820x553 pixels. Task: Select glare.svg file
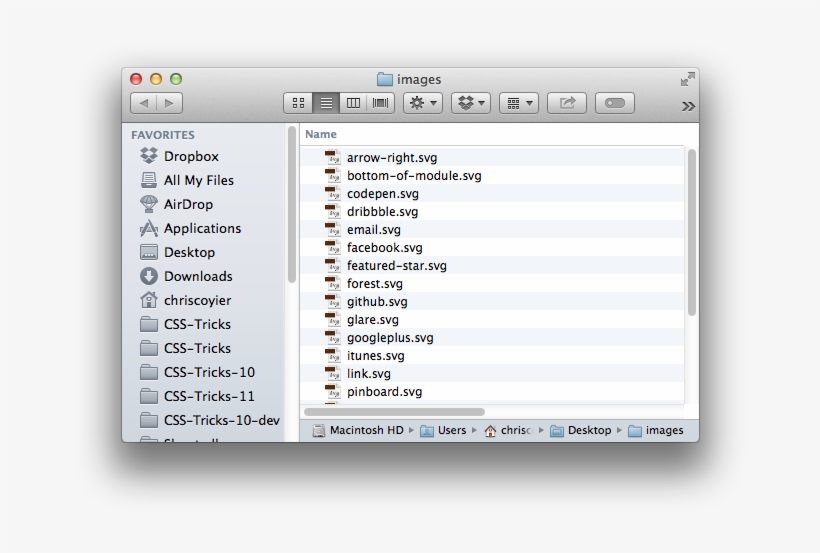click(x=492, y=320)
